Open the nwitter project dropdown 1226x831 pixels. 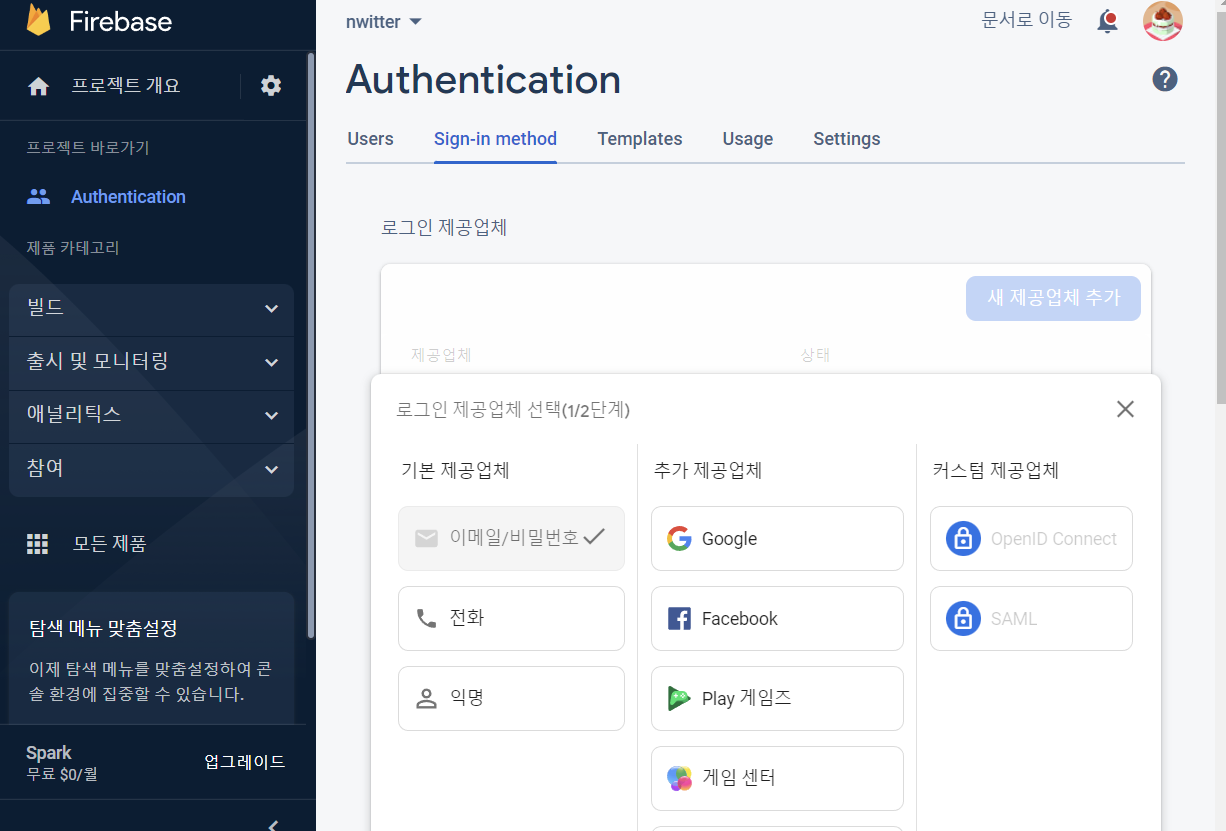(x=384, y=22)
